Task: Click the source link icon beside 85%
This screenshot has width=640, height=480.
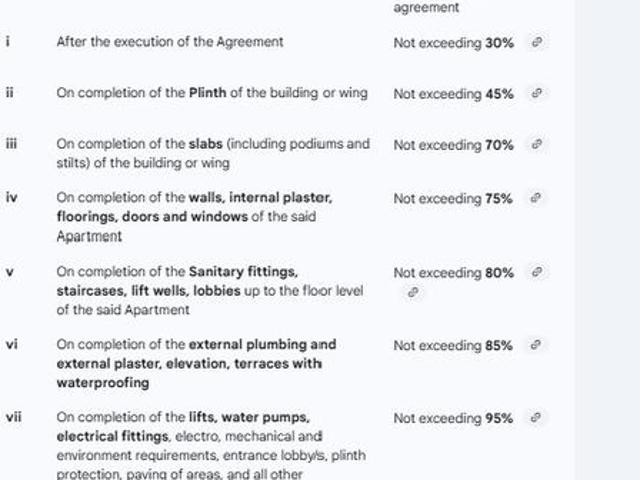Action: [537, 346]
